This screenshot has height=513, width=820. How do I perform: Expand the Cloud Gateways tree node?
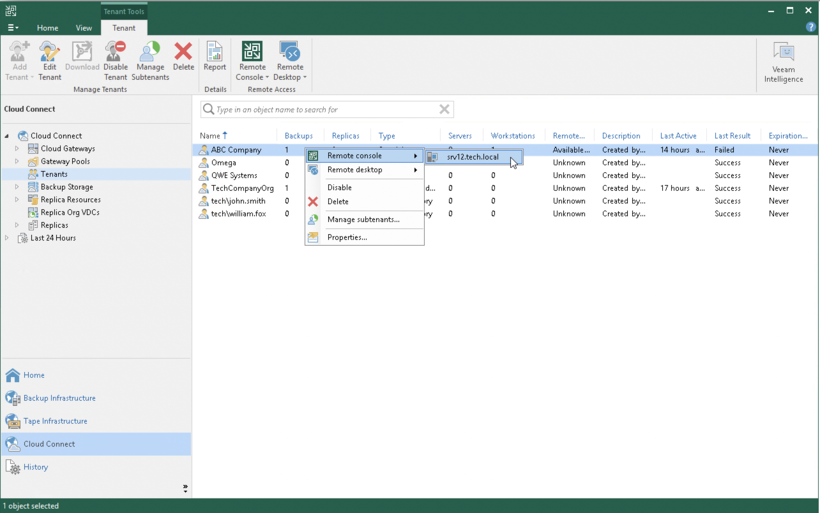click(x=17, y=149)
